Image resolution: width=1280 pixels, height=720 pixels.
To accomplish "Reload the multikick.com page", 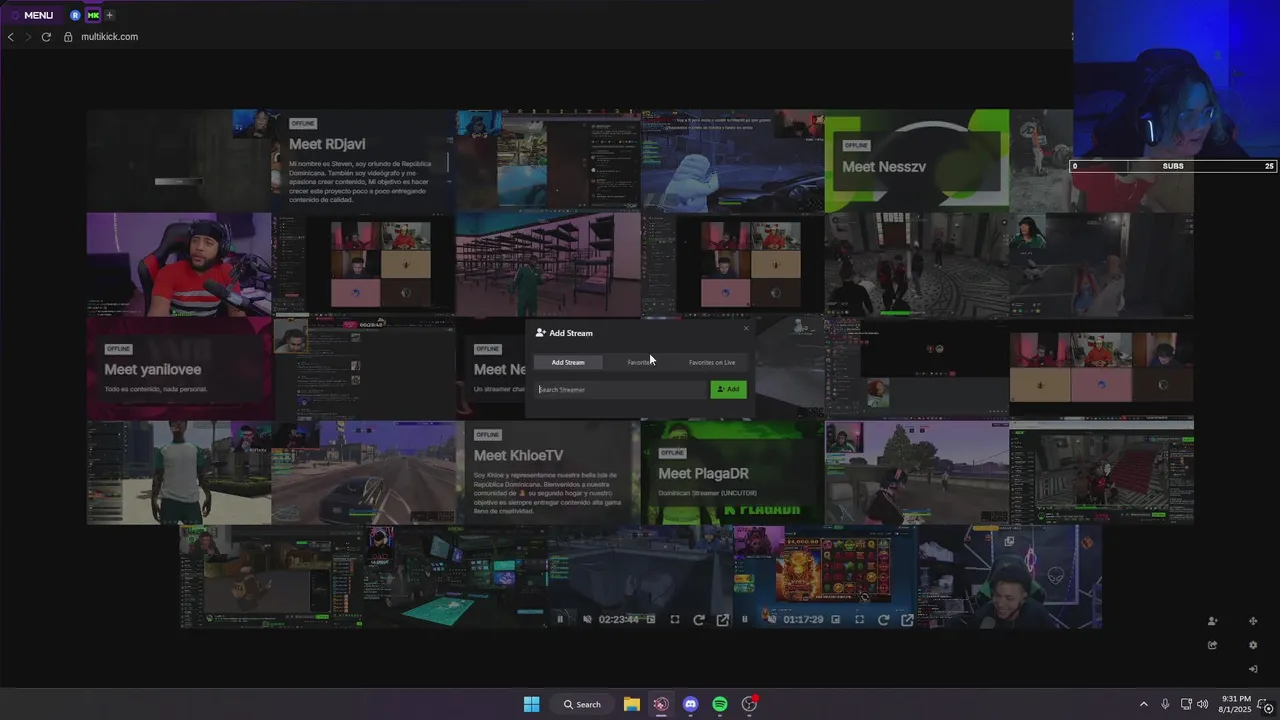I will click(46, 37).
